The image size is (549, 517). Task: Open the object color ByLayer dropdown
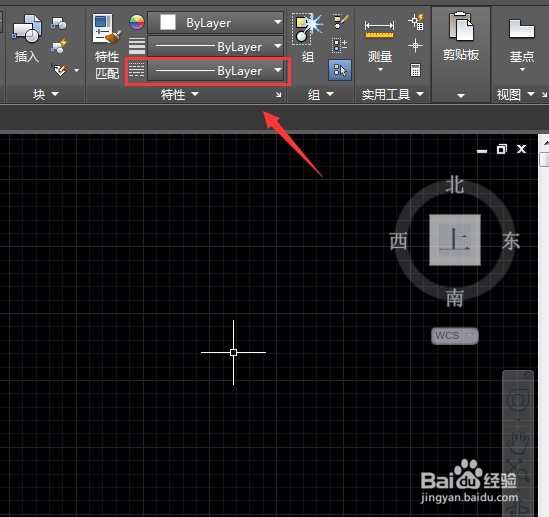click(x=215, y=22)
